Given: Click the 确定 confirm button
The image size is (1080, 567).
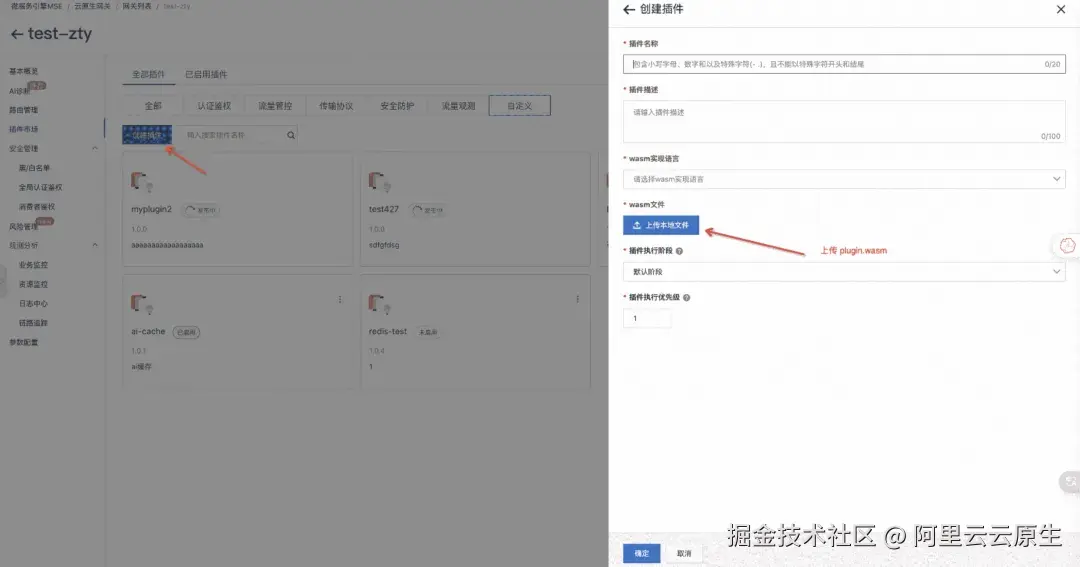Looking at the screenshot, I should click(x=642, y=553).
